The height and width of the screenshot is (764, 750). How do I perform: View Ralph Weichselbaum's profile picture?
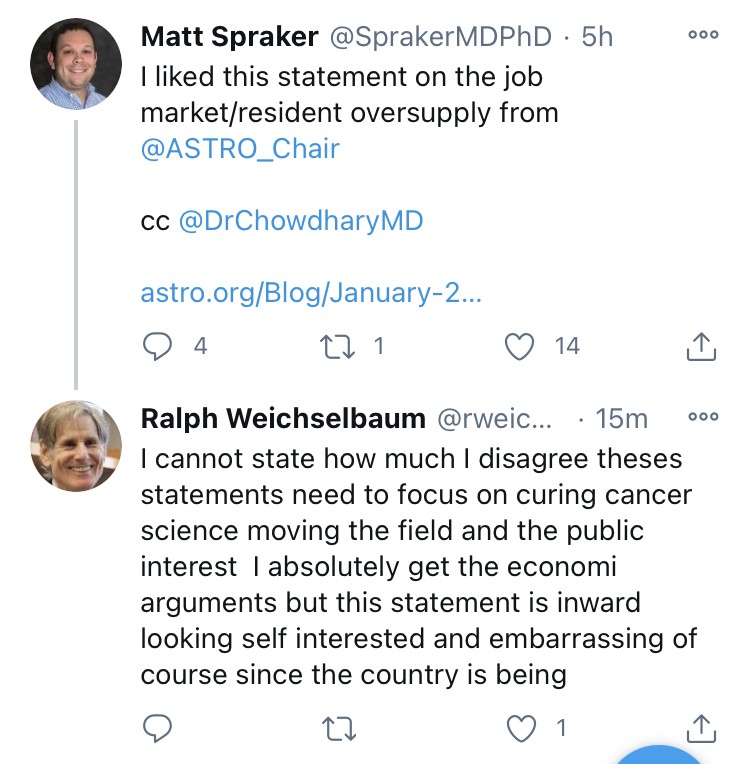(x=76, y=446)
